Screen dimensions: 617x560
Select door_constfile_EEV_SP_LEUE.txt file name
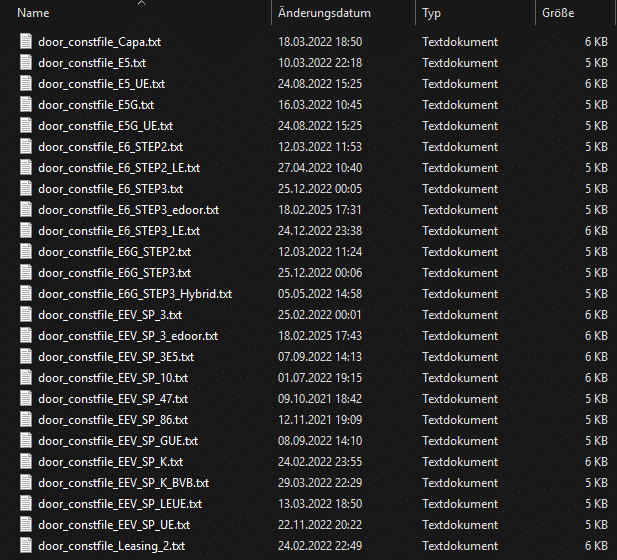point(119,503)
